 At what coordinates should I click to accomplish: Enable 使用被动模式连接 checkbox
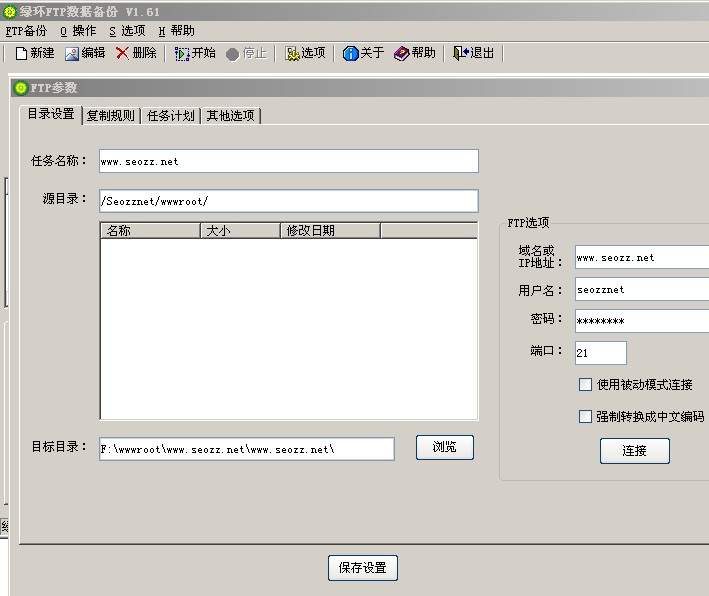586,385
